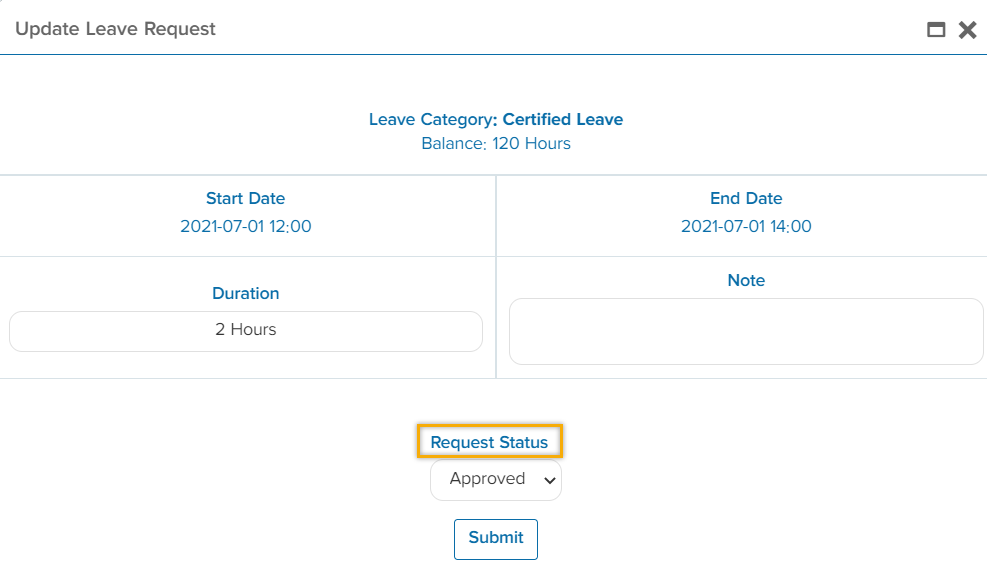Open the Request Status dropdown
The width and height of the screenshot is (987, 584).
click(x=495, y=480)
